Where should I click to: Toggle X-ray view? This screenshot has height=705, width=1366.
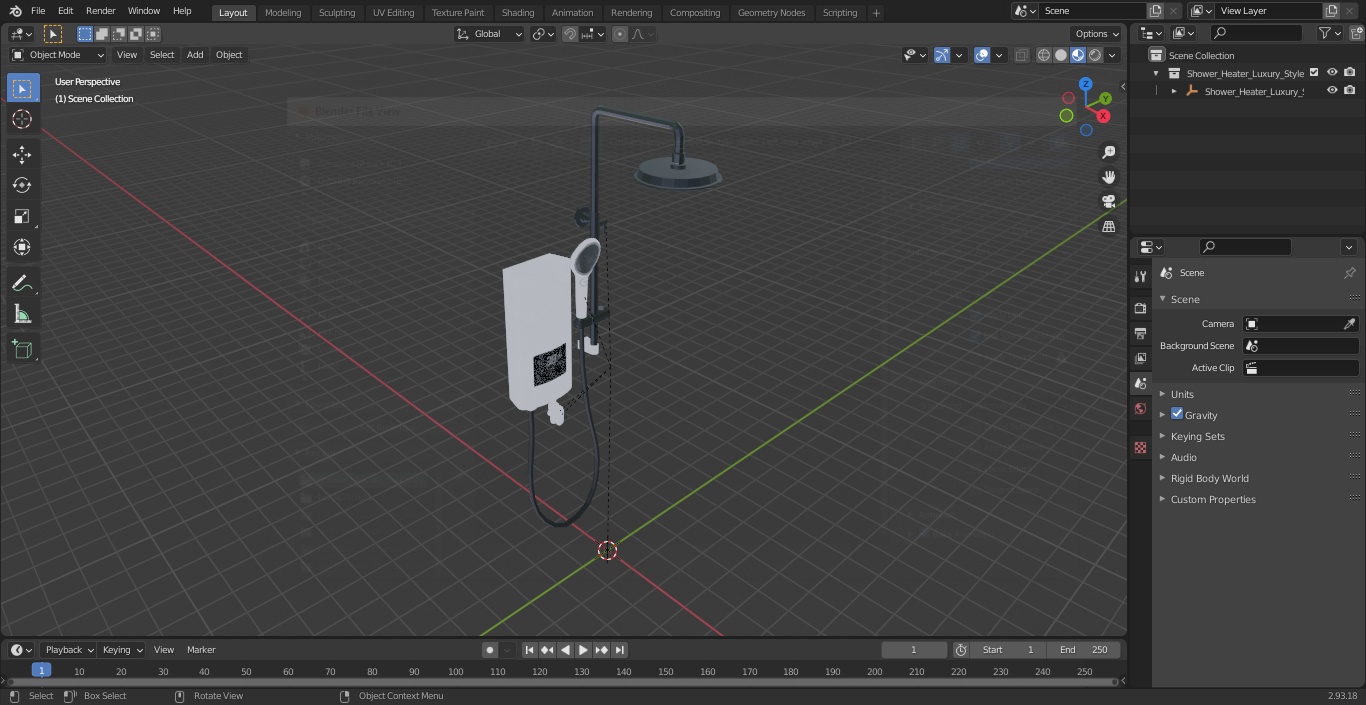[x=1021, y=55]
